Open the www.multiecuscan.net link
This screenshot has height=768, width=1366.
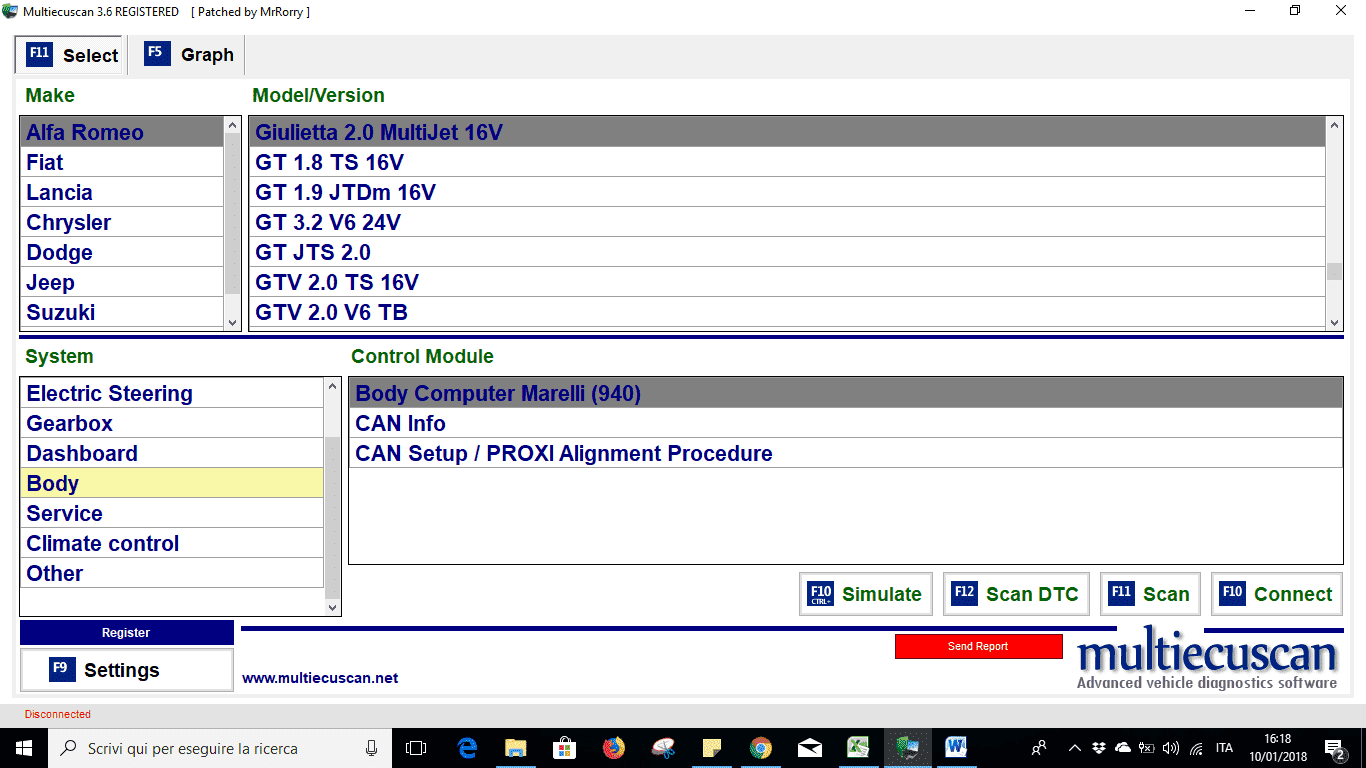click(320, 678)
